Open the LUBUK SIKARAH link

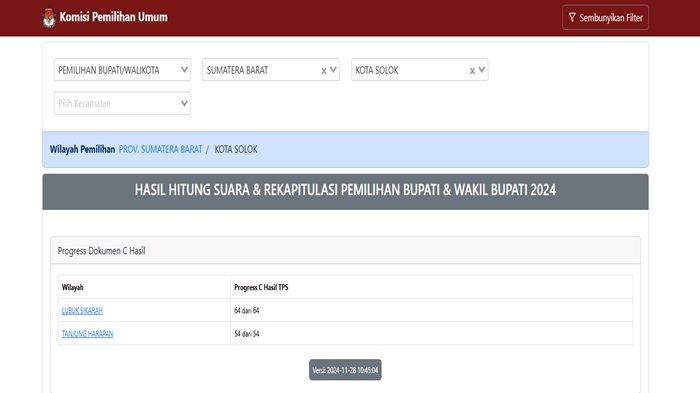[82, 310]
